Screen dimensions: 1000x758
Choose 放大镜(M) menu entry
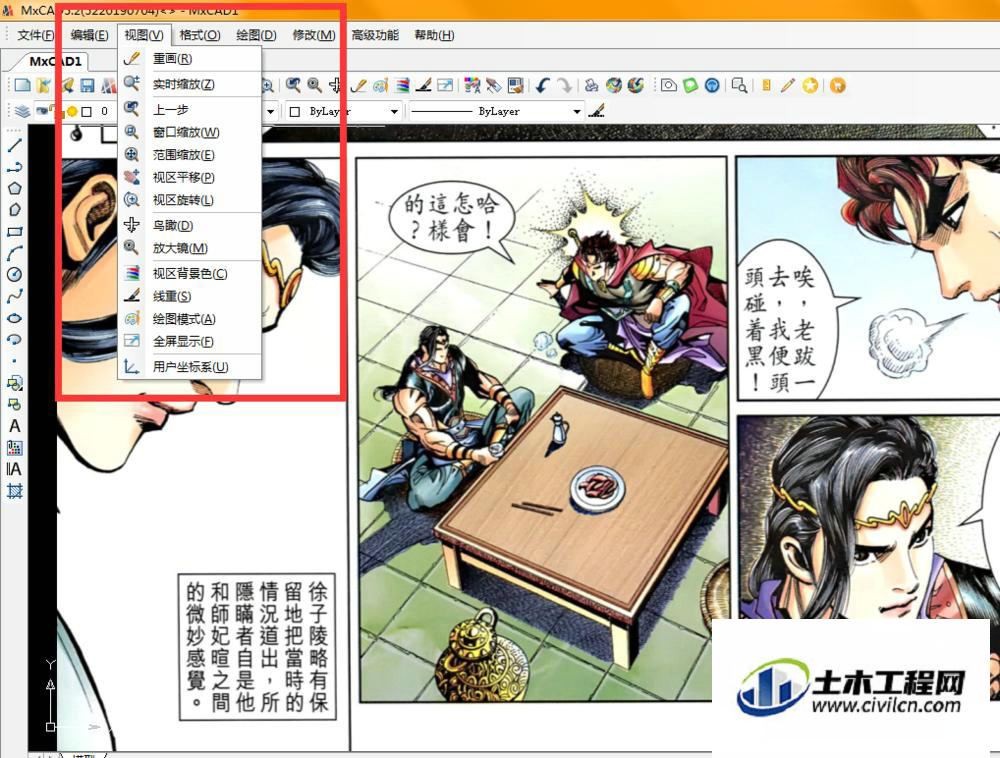[190, 248]
